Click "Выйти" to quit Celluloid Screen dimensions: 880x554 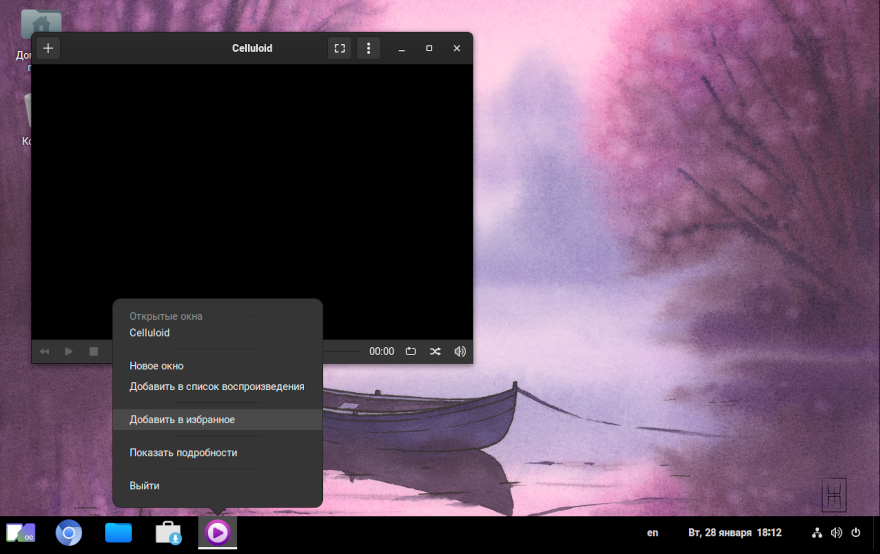pos(144,485)
